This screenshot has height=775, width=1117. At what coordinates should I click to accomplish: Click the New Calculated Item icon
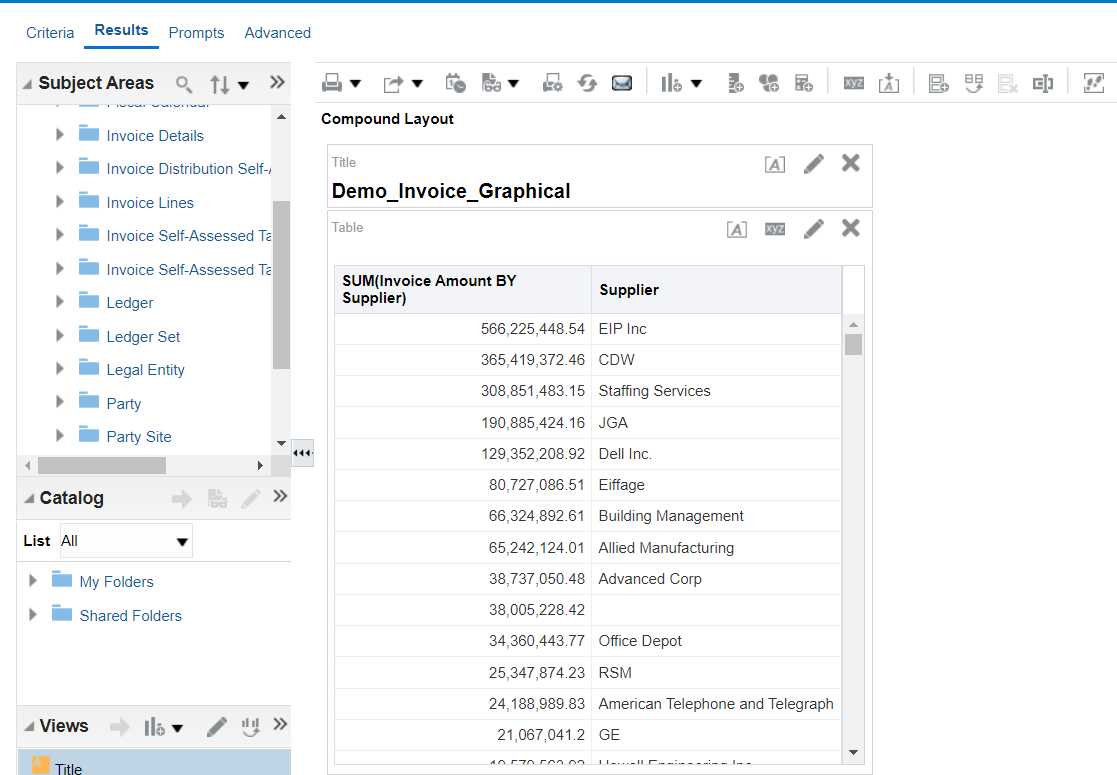[x=769, y=83]
